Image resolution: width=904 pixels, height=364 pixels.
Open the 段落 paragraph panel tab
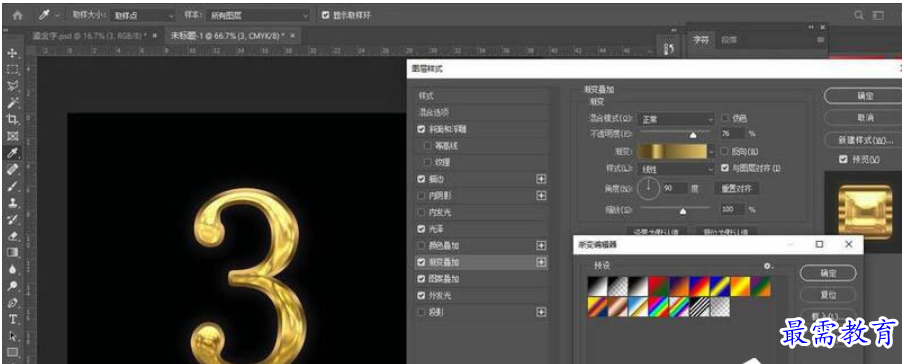tap(729, 40)
